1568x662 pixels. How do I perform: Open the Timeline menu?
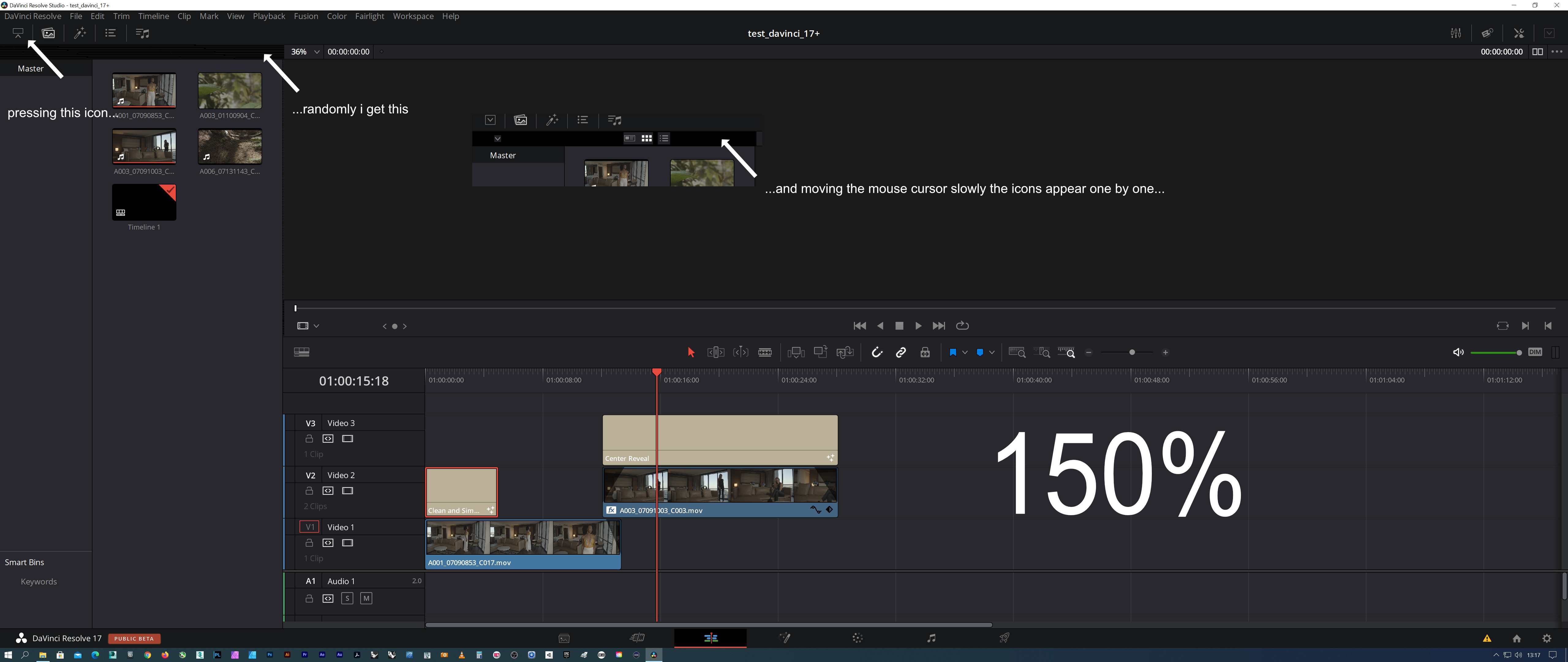pos(153,17)
